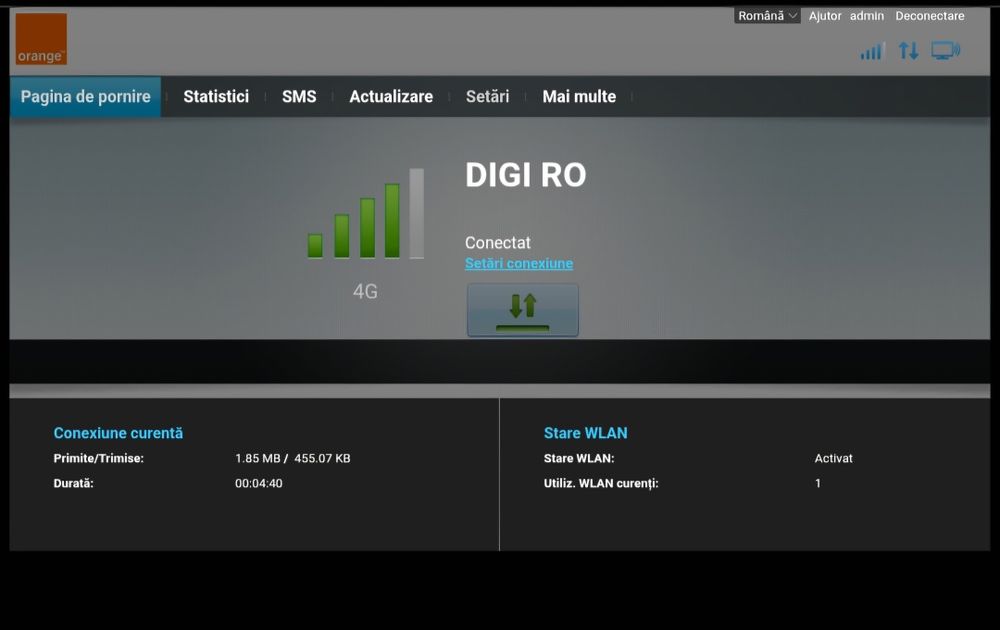Click the 00:04:40 duration value
The width and height of the screenshot is (1000, 630).
(x=258, y=483)
